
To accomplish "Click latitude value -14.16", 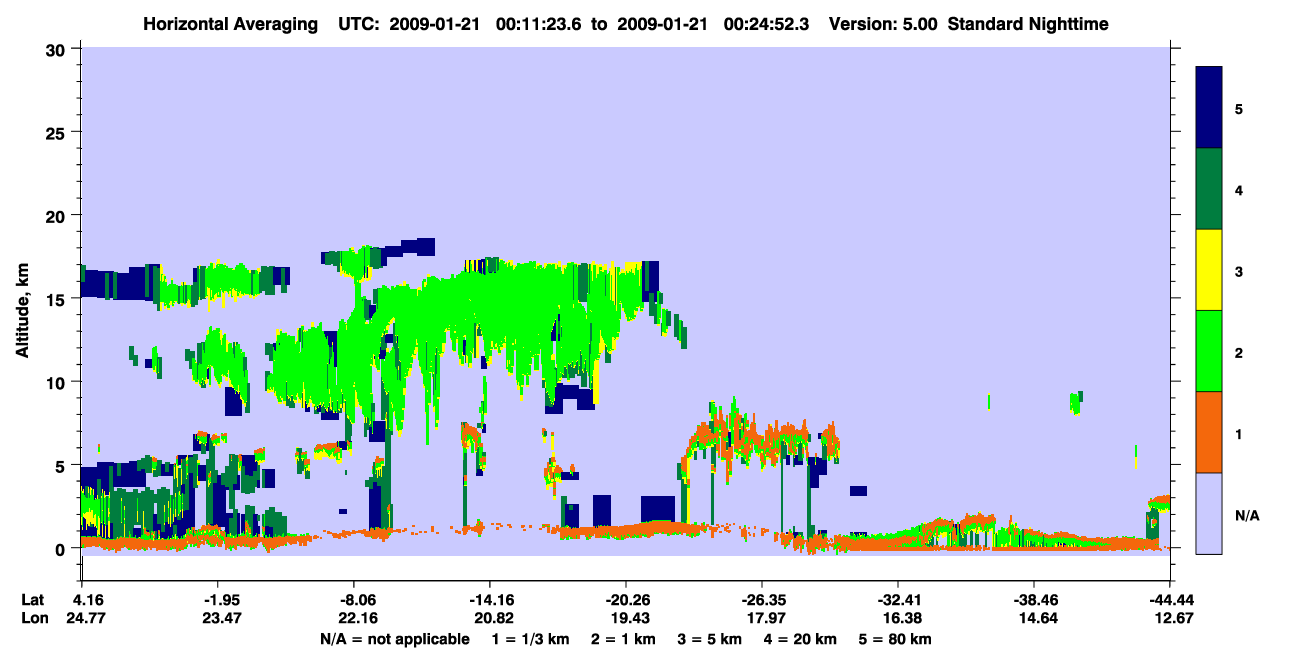I will [489, 600].
